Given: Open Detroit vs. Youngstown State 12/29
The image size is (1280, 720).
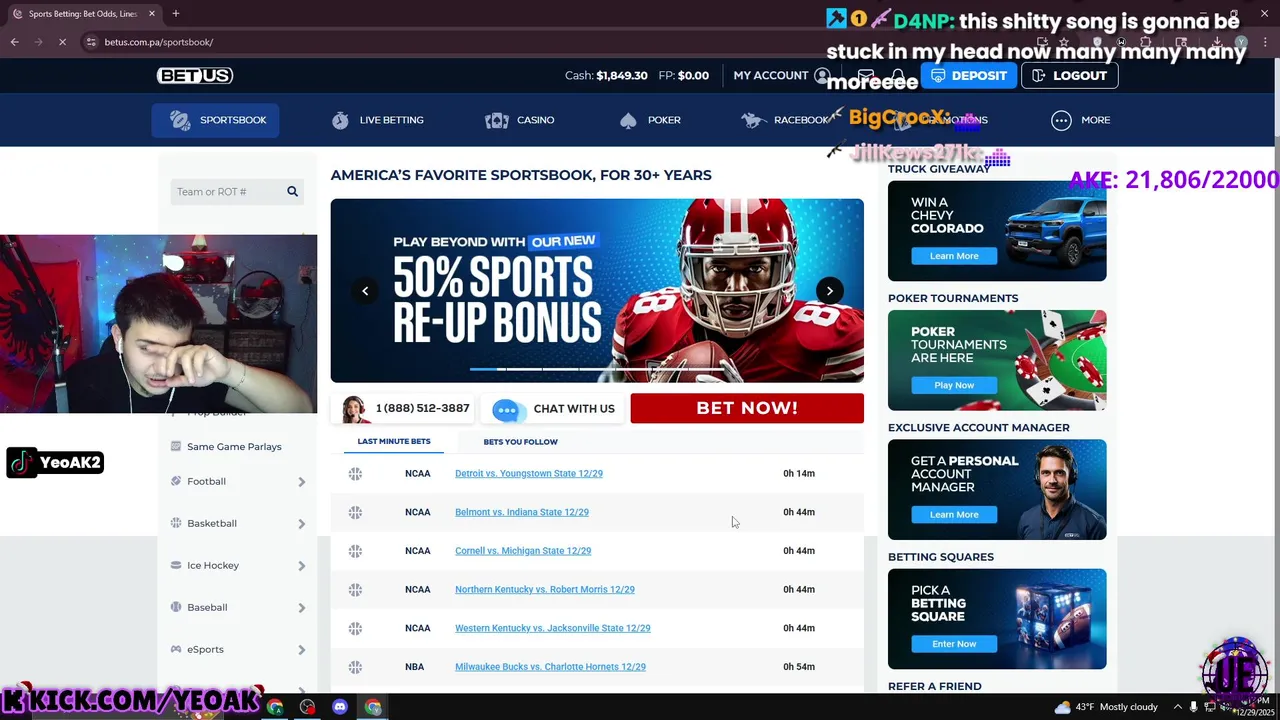Looking at the screenshot, I should click(529, 473).
